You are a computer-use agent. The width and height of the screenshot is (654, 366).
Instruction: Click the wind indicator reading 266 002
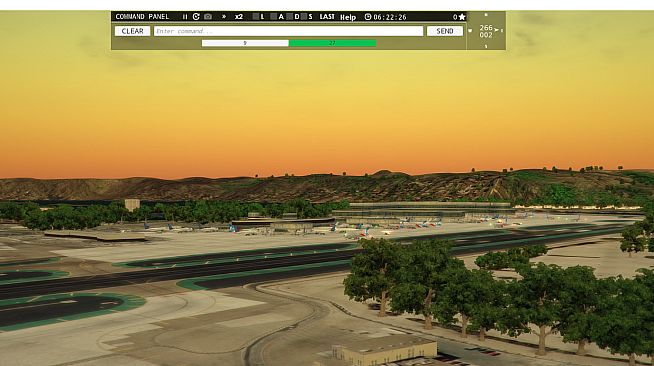(486, 31)
